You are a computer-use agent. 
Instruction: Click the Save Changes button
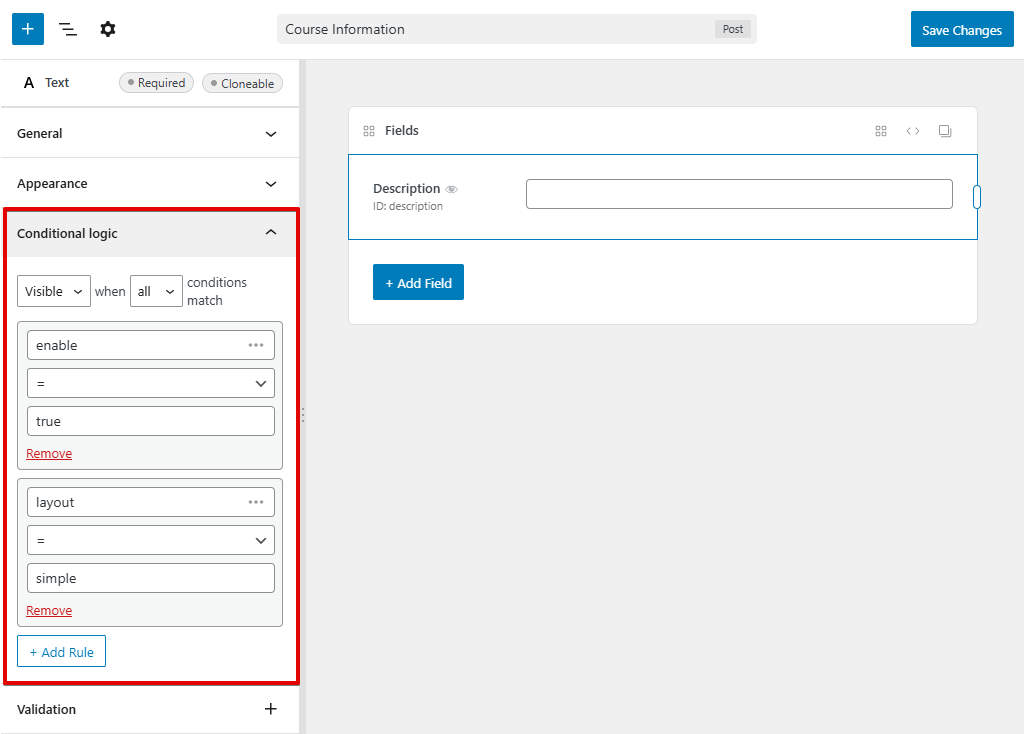point(961,30)
